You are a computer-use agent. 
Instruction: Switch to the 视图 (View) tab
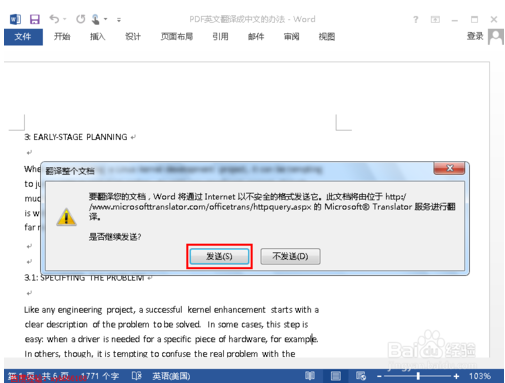tap(327, 36)
